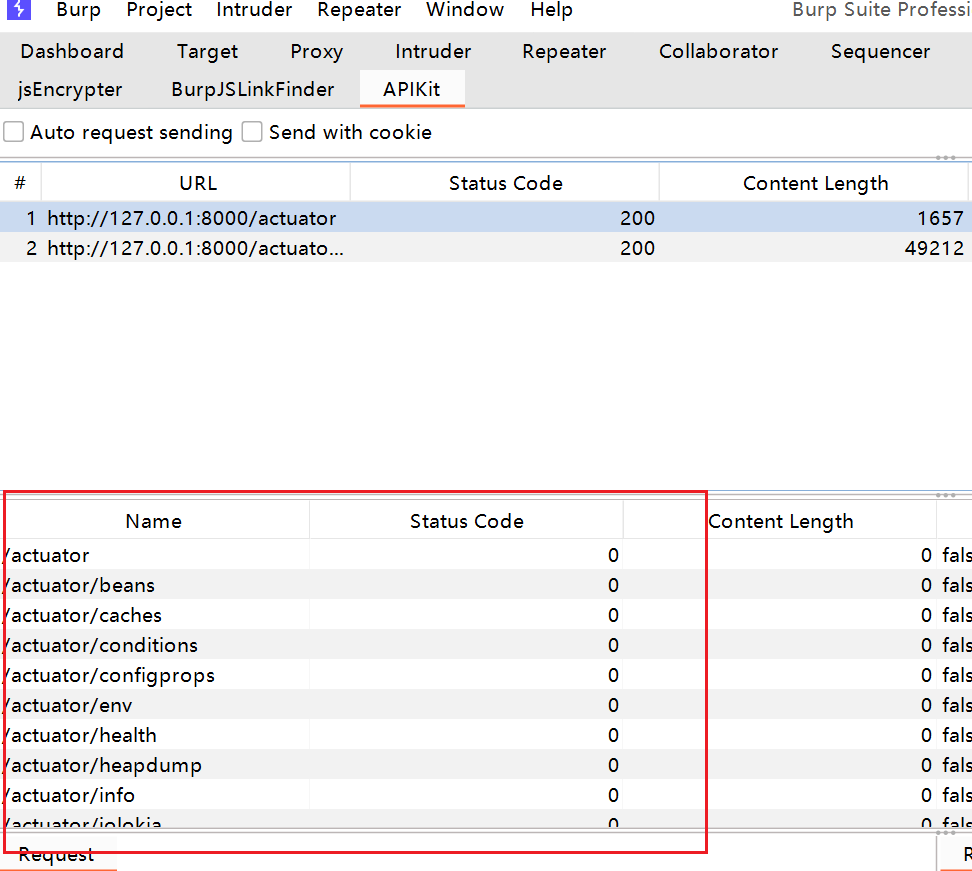Open the Intruder menu in menu bar

[x=254, y=10]
